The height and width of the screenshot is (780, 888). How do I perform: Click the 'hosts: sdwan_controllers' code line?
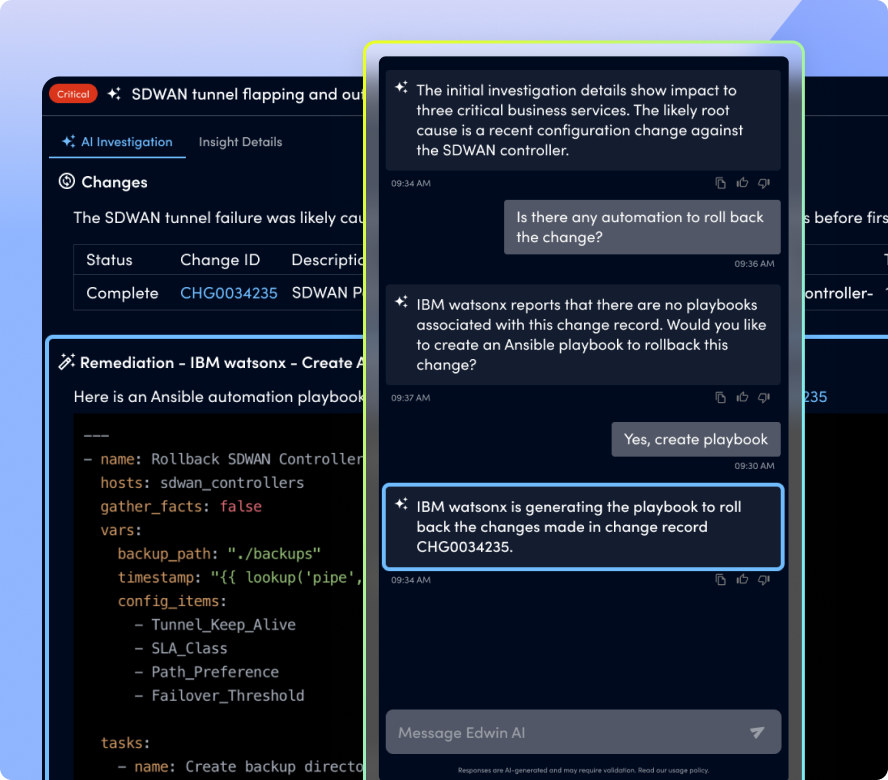(x=202, y=483)
